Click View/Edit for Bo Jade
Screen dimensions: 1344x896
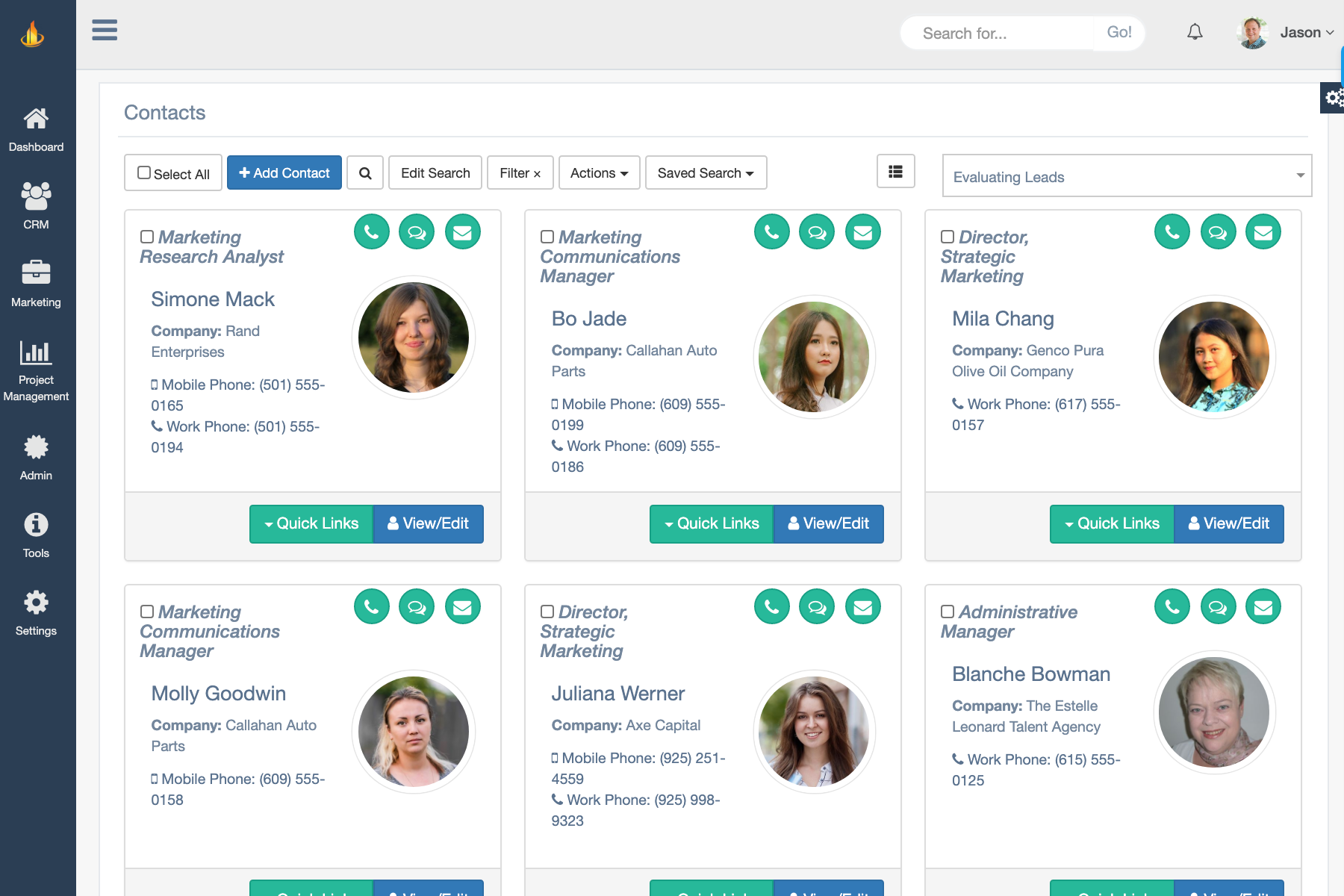click(828, 523)
